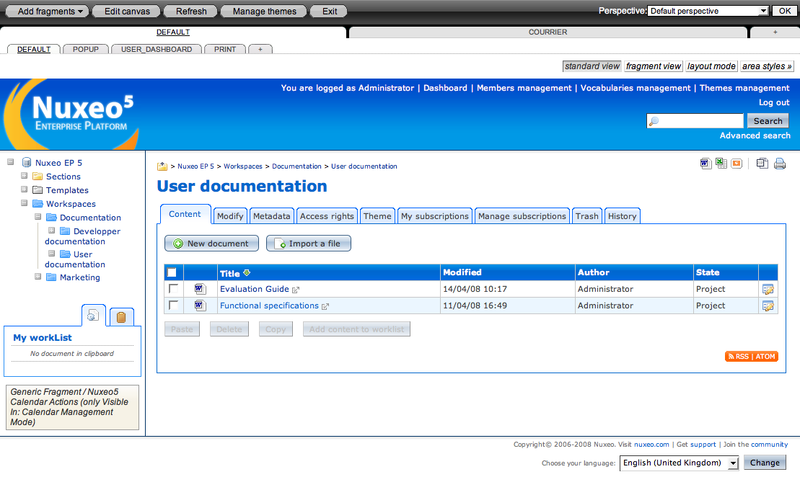Open area styles mode
The image size is (800, 477).
[x=767, y=66]
